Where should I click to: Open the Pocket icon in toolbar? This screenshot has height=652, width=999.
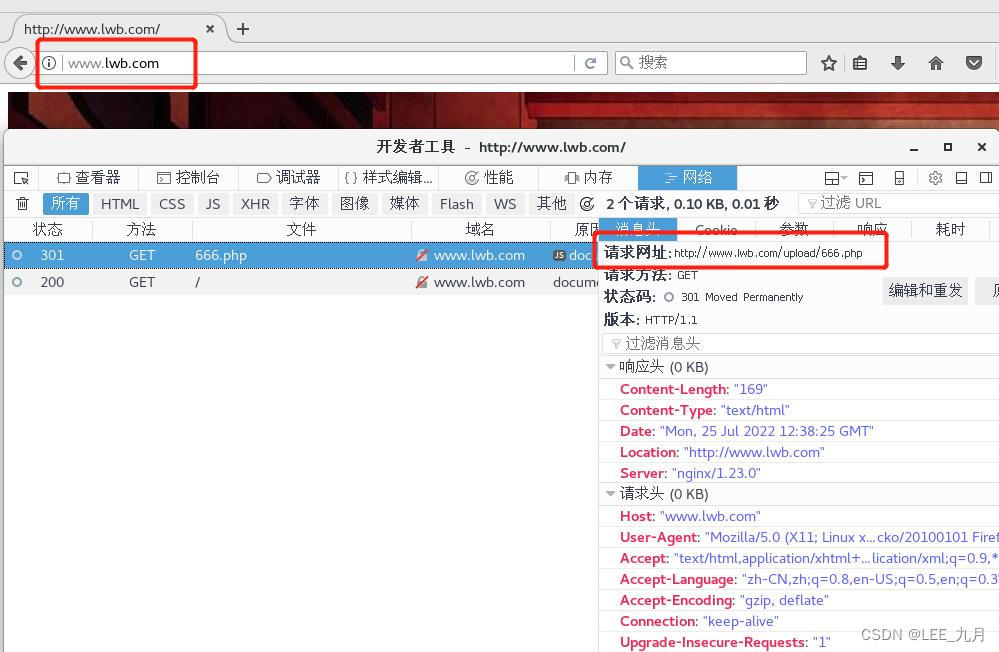(x=974, y=63)
